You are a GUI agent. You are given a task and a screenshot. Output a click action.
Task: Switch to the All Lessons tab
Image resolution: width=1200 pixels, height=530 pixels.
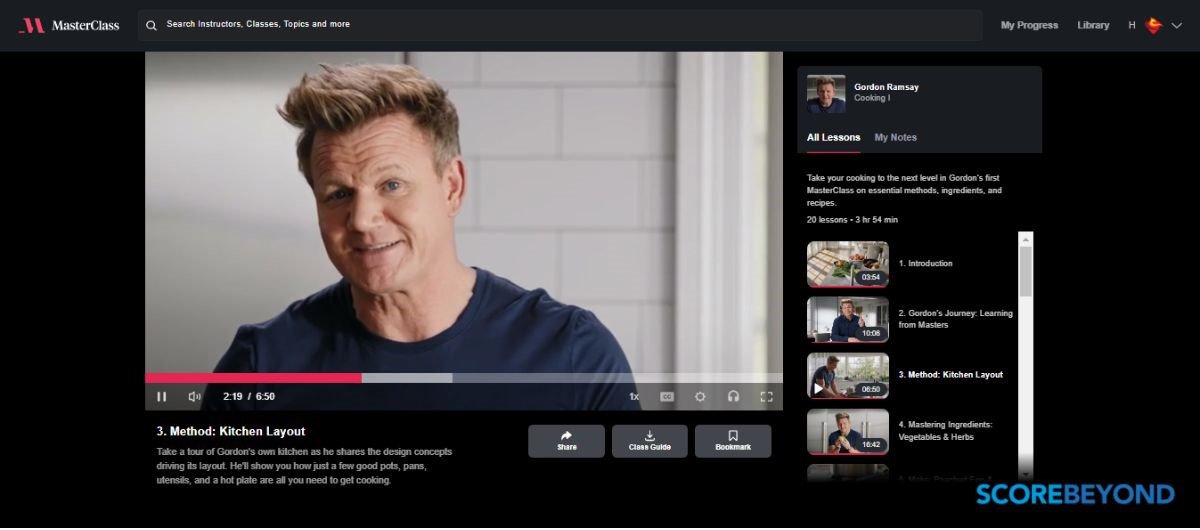(834, 138)
